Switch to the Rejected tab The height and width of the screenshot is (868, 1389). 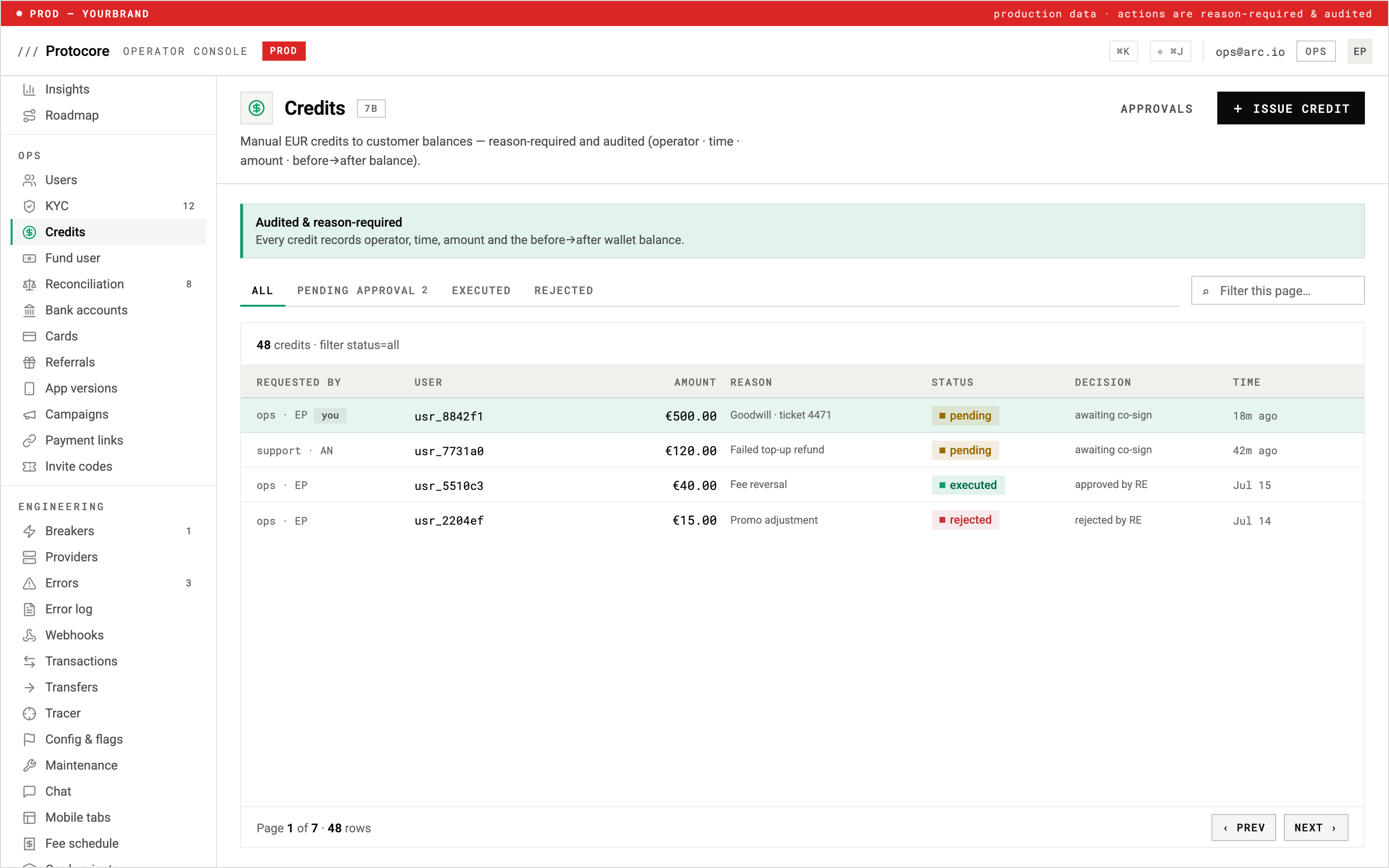click(x=564, y=290)
